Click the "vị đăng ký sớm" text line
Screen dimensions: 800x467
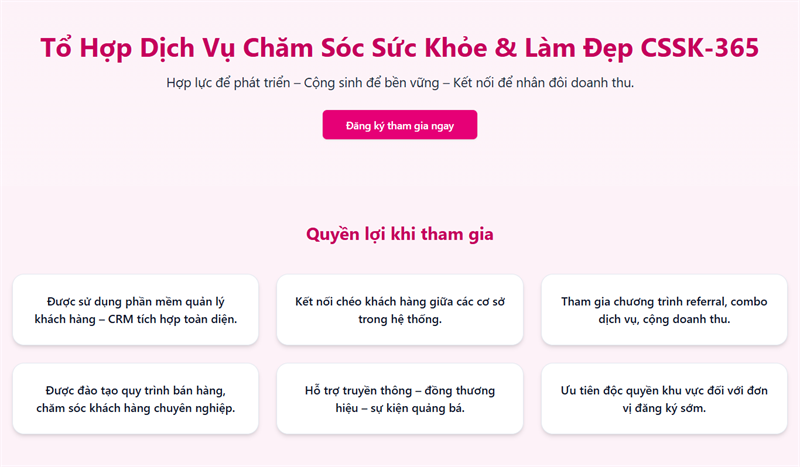[663, 408]
